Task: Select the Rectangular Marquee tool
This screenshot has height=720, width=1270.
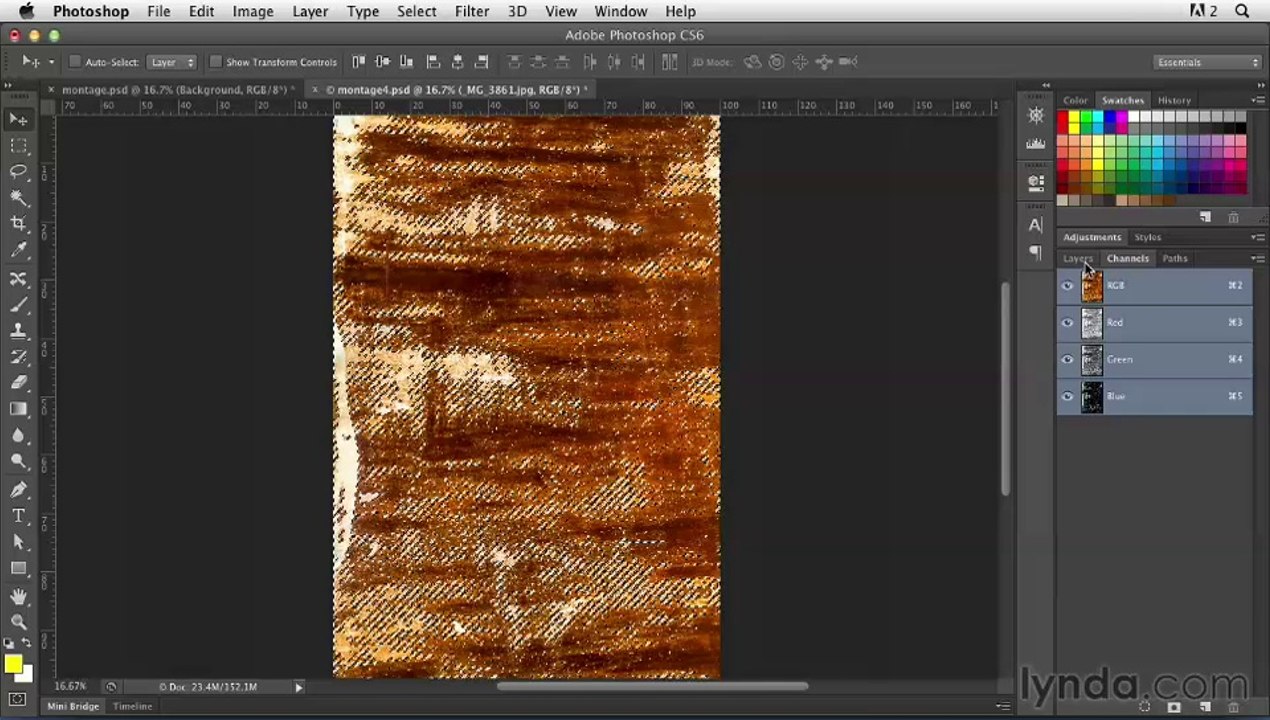Action: pos(18,146)
